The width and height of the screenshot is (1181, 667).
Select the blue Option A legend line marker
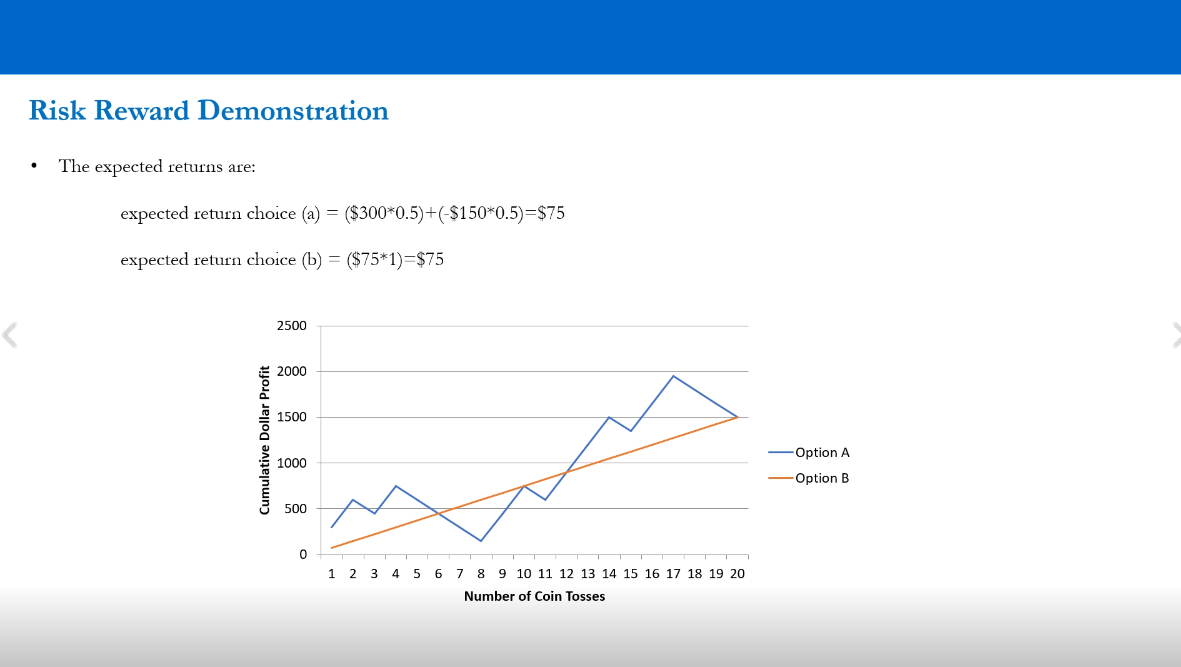780,452
